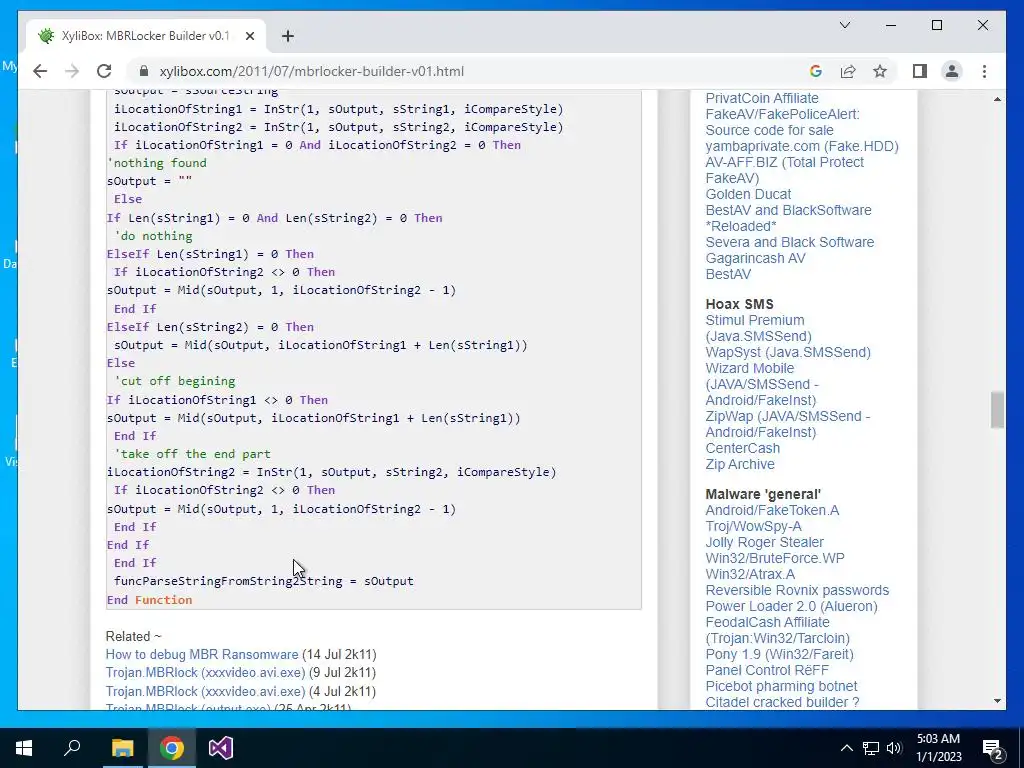
Task: Open Visual Studio from taskbar
Action: click(221, 748)
